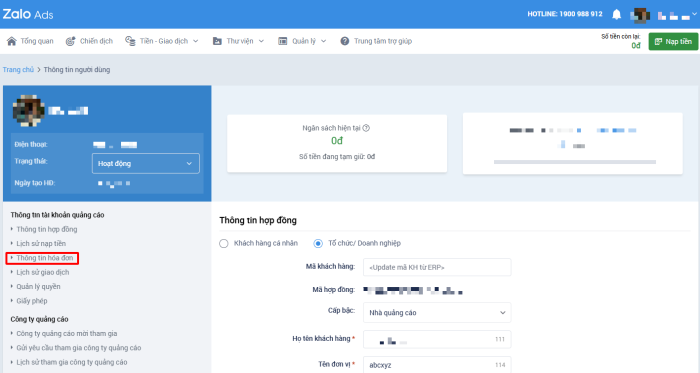
Task: Click the Quản lý list icon
Action: (x=283, y=41)
